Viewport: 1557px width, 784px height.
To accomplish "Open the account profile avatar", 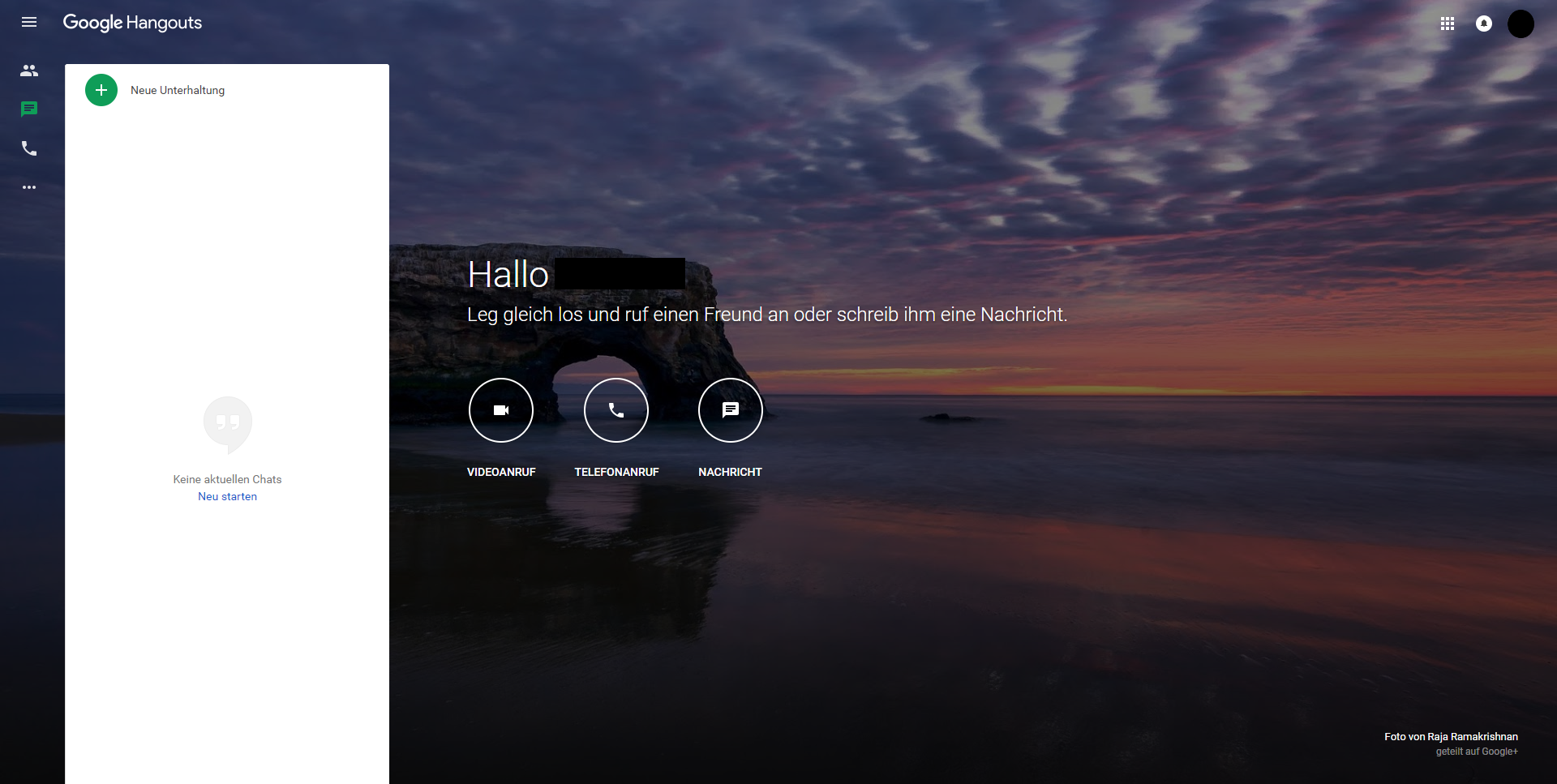I will (1521, 24).
